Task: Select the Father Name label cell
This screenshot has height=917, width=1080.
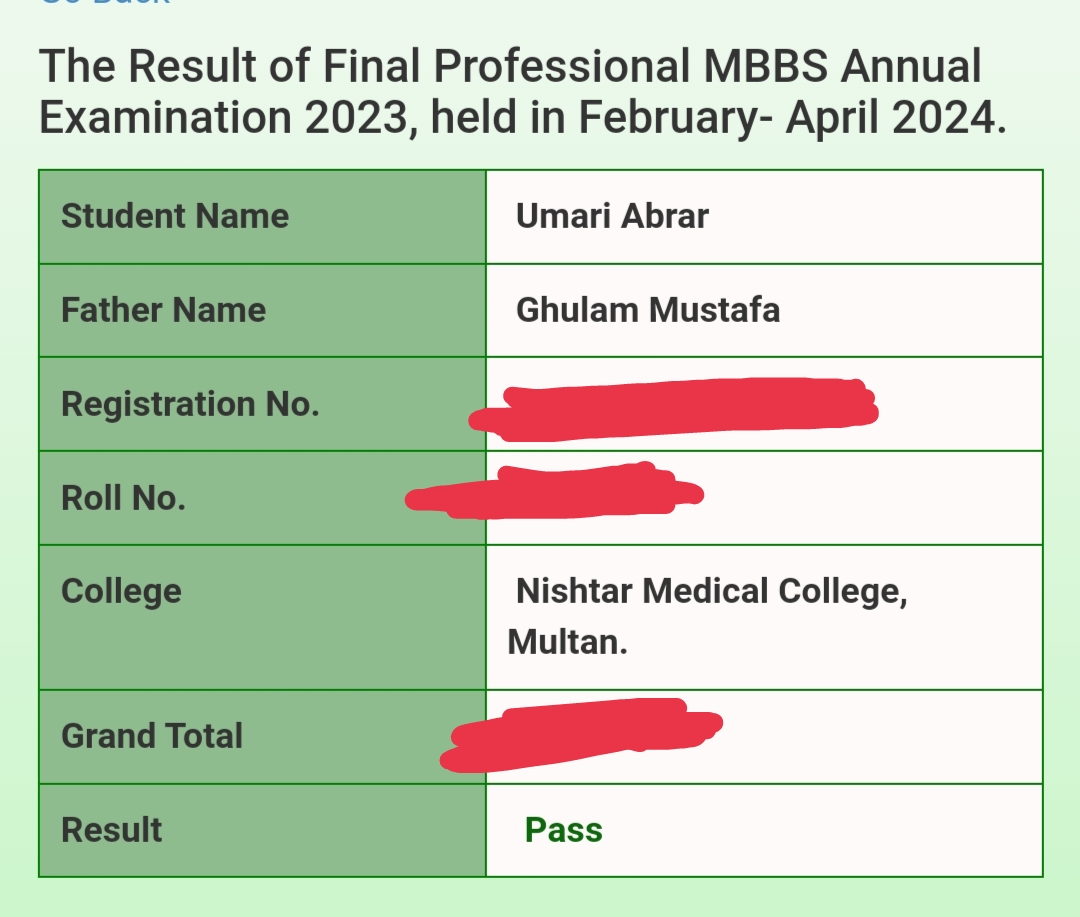Action: 262,310
